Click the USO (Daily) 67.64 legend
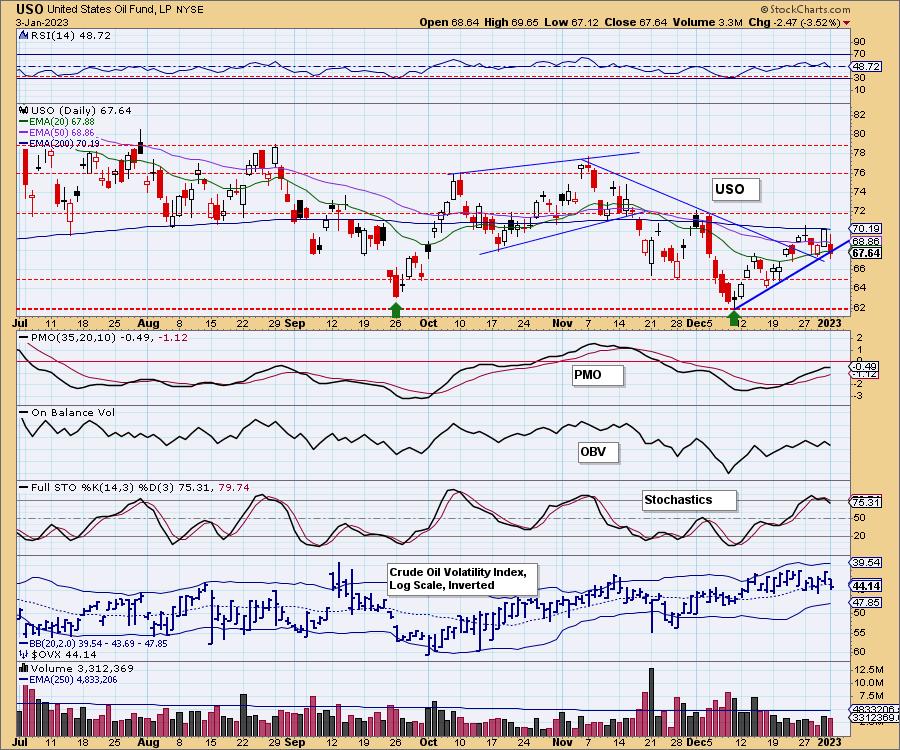900x750 pixels. tap(81, 110)
